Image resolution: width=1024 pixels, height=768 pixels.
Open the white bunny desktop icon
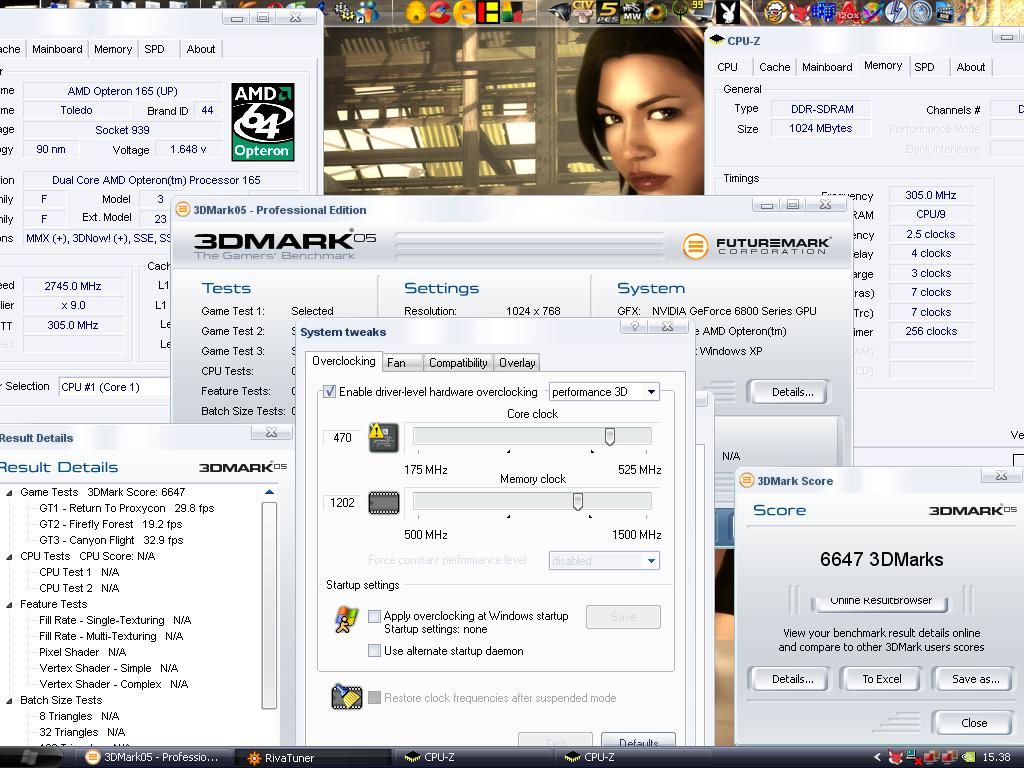pyautogui.click(x=728, y=12)
